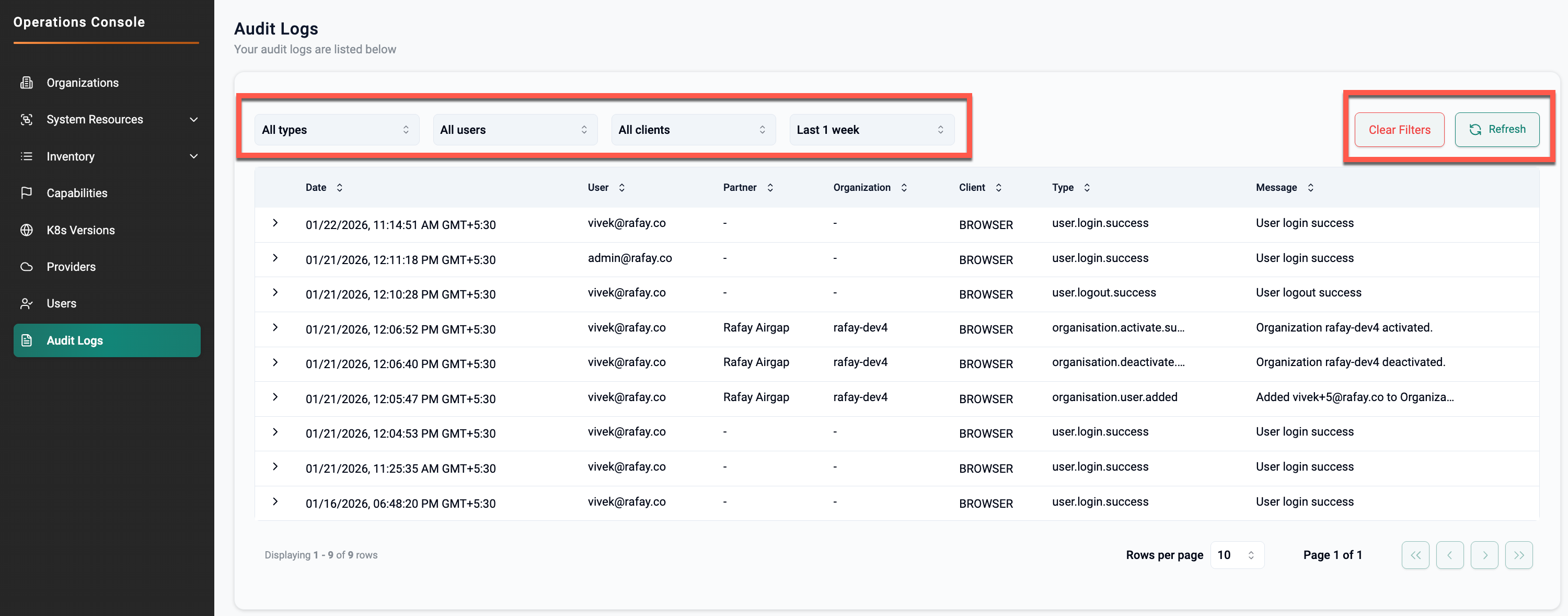Open the Last 1 week dropdown

tap(871, 130)
